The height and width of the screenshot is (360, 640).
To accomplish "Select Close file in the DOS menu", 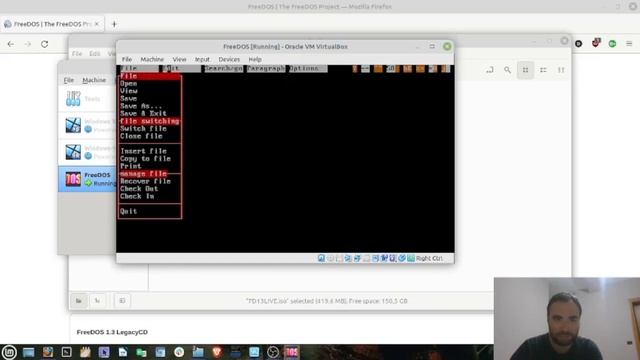I will click(x=141, y=136).
